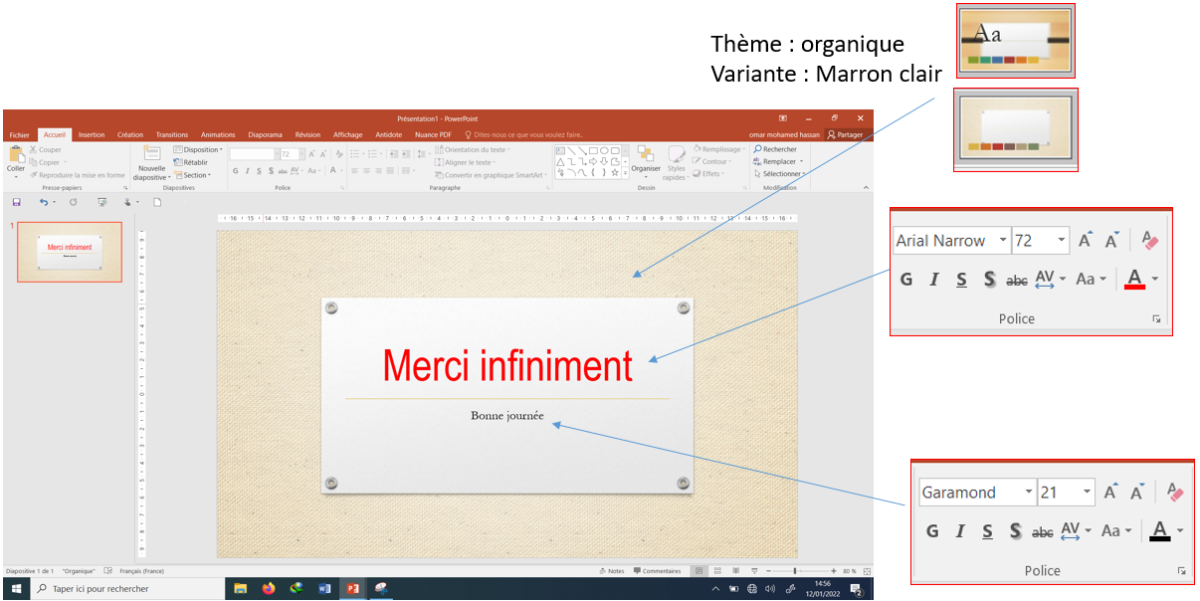The width and height of the screenshot is (1200, 601).
Task: Click the Partager share button
Action: coord(845,134)
